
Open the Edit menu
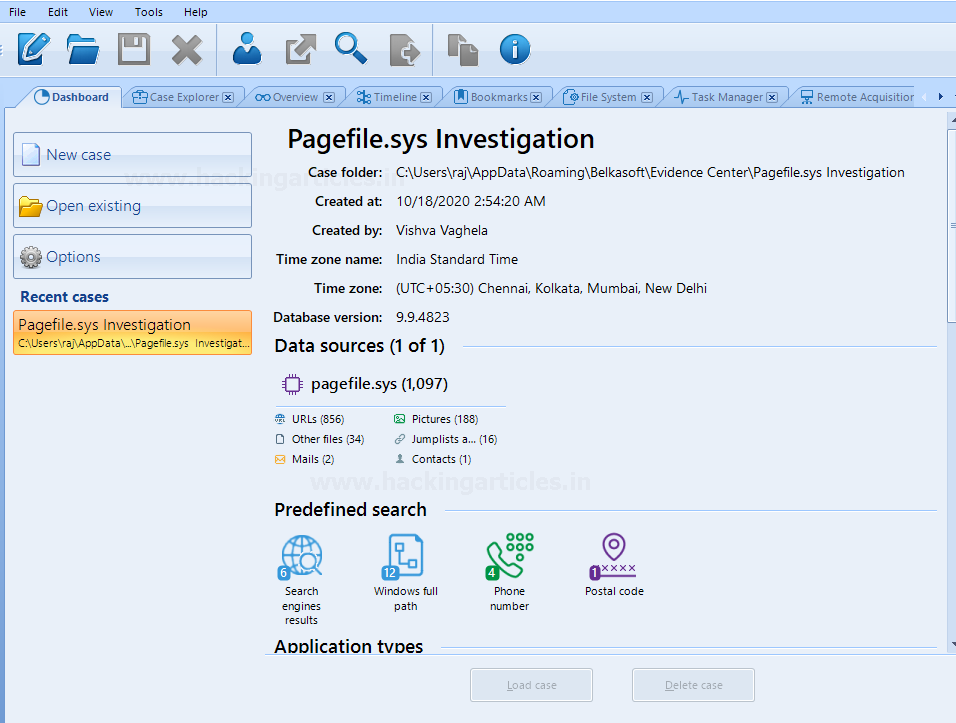(x=58, y=12)
